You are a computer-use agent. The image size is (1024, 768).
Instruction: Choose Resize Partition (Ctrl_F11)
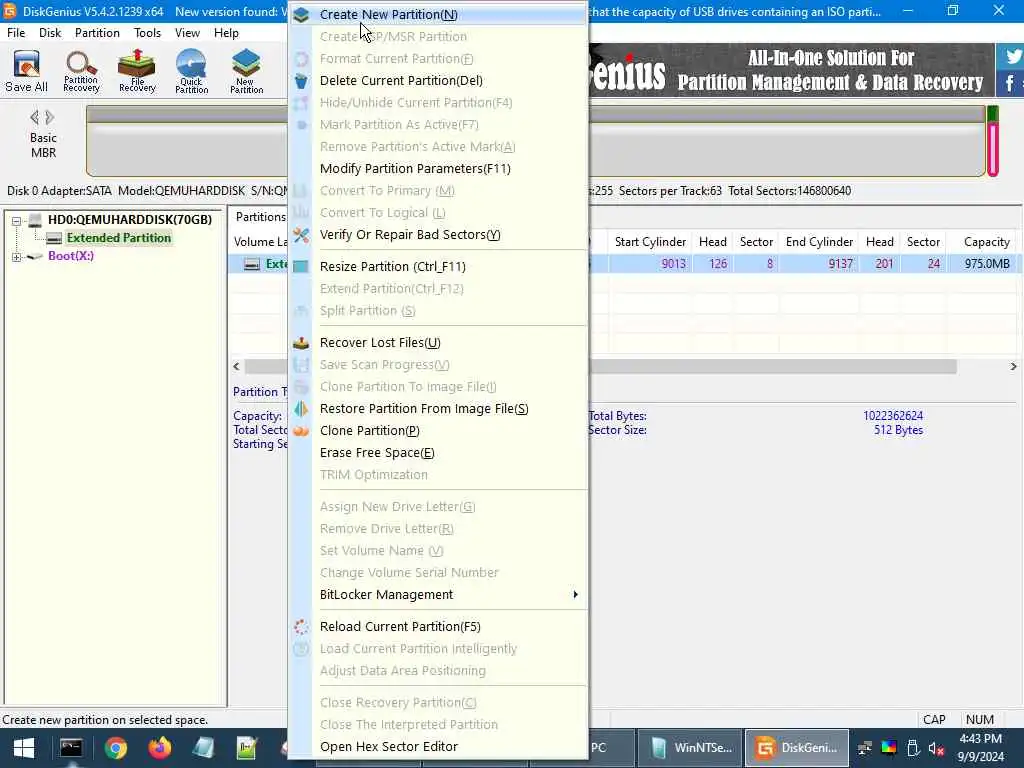pyautogui.click(x=438, y=266)
